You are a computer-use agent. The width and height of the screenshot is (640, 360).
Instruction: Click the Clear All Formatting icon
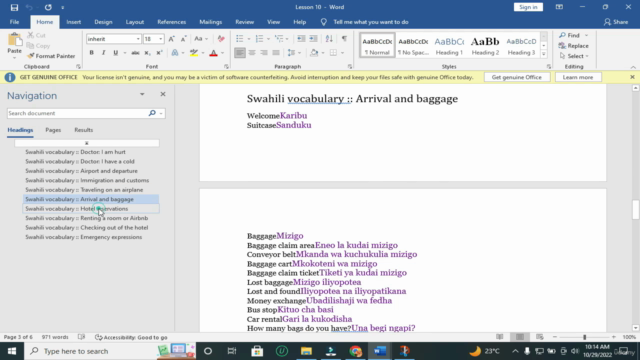coord(221,39)
